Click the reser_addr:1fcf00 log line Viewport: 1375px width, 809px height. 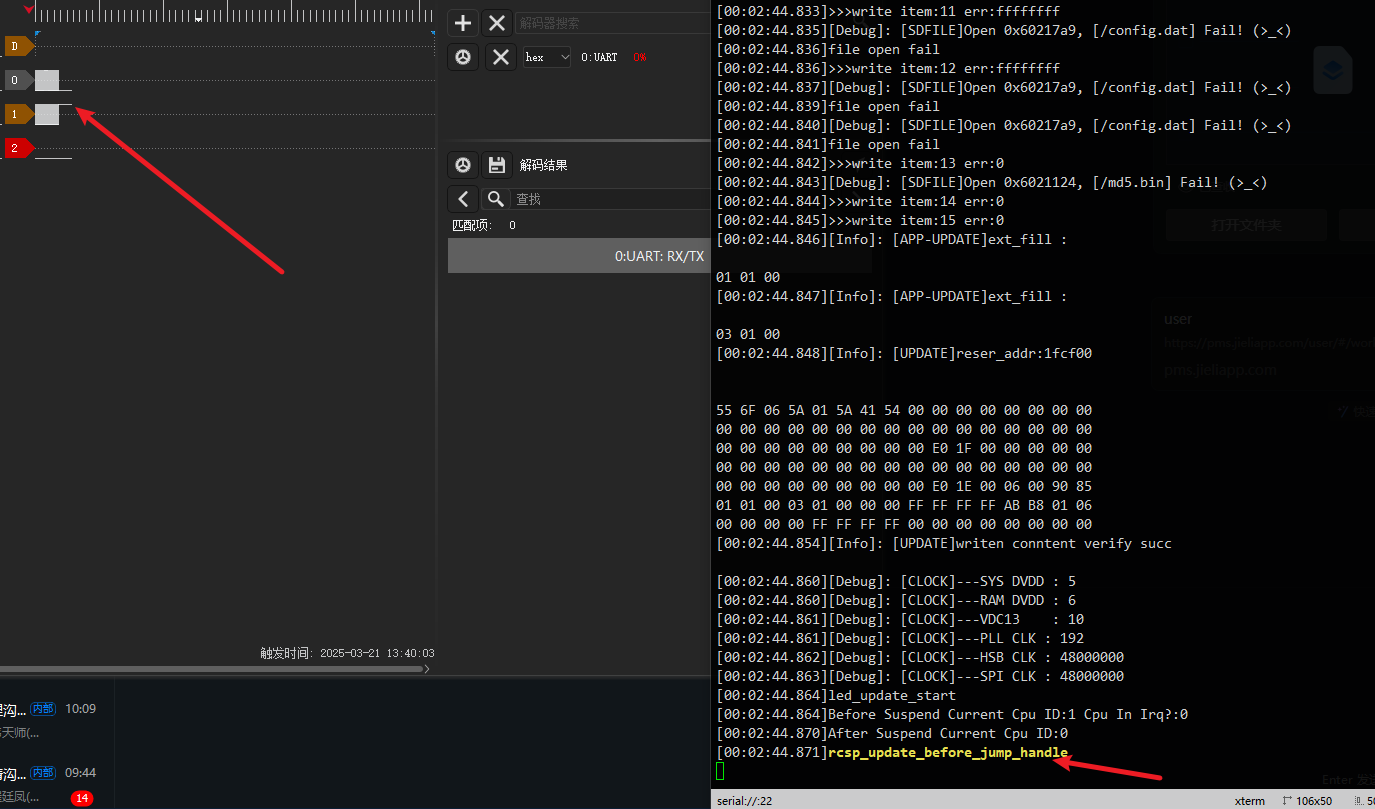pos(904,354)
